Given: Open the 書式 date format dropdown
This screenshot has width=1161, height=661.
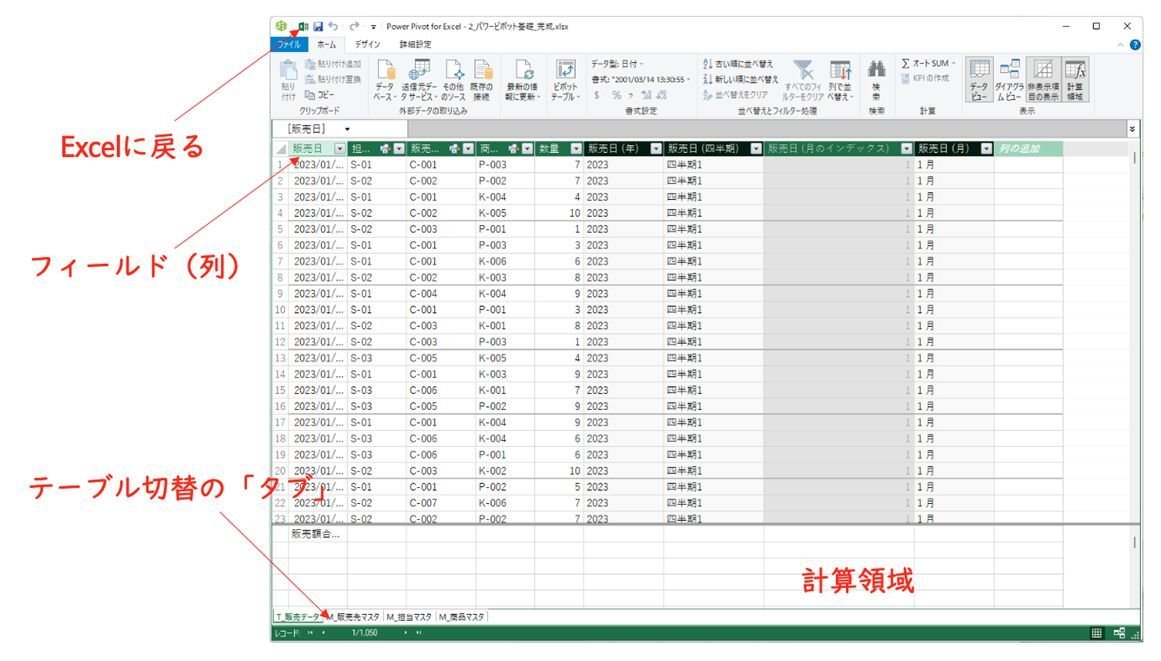Looking at the screenshot, I should (641, 79).
